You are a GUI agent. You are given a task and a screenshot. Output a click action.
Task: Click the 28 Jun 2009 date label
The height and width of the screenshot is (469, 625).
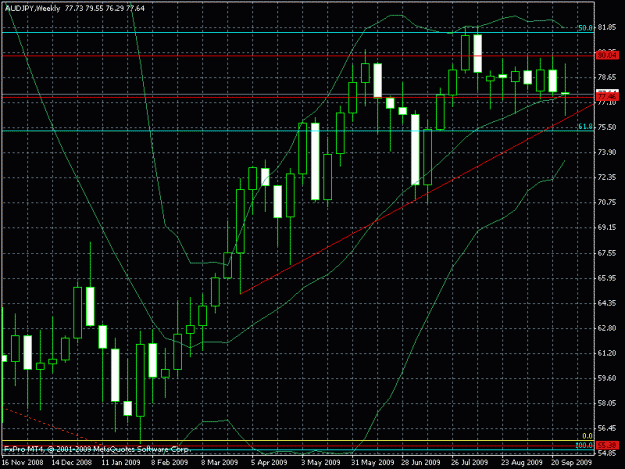tap(421, 462)
